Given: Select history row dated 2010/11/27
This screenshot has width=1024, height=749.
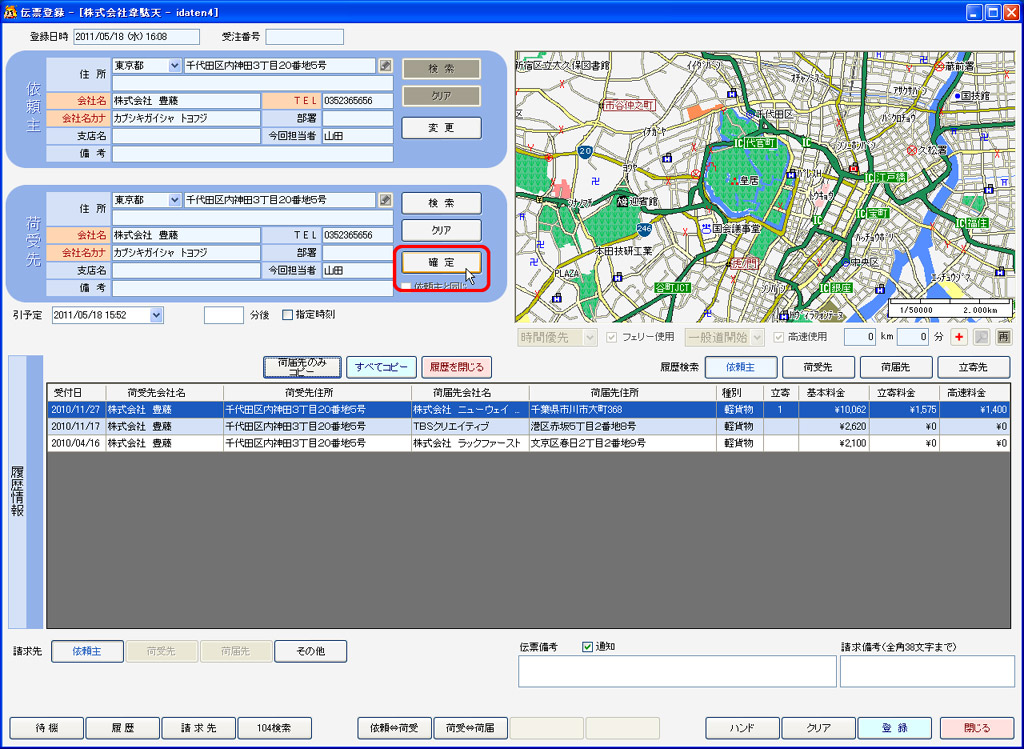Looking at the screenshot, I should tap(528, 409).
